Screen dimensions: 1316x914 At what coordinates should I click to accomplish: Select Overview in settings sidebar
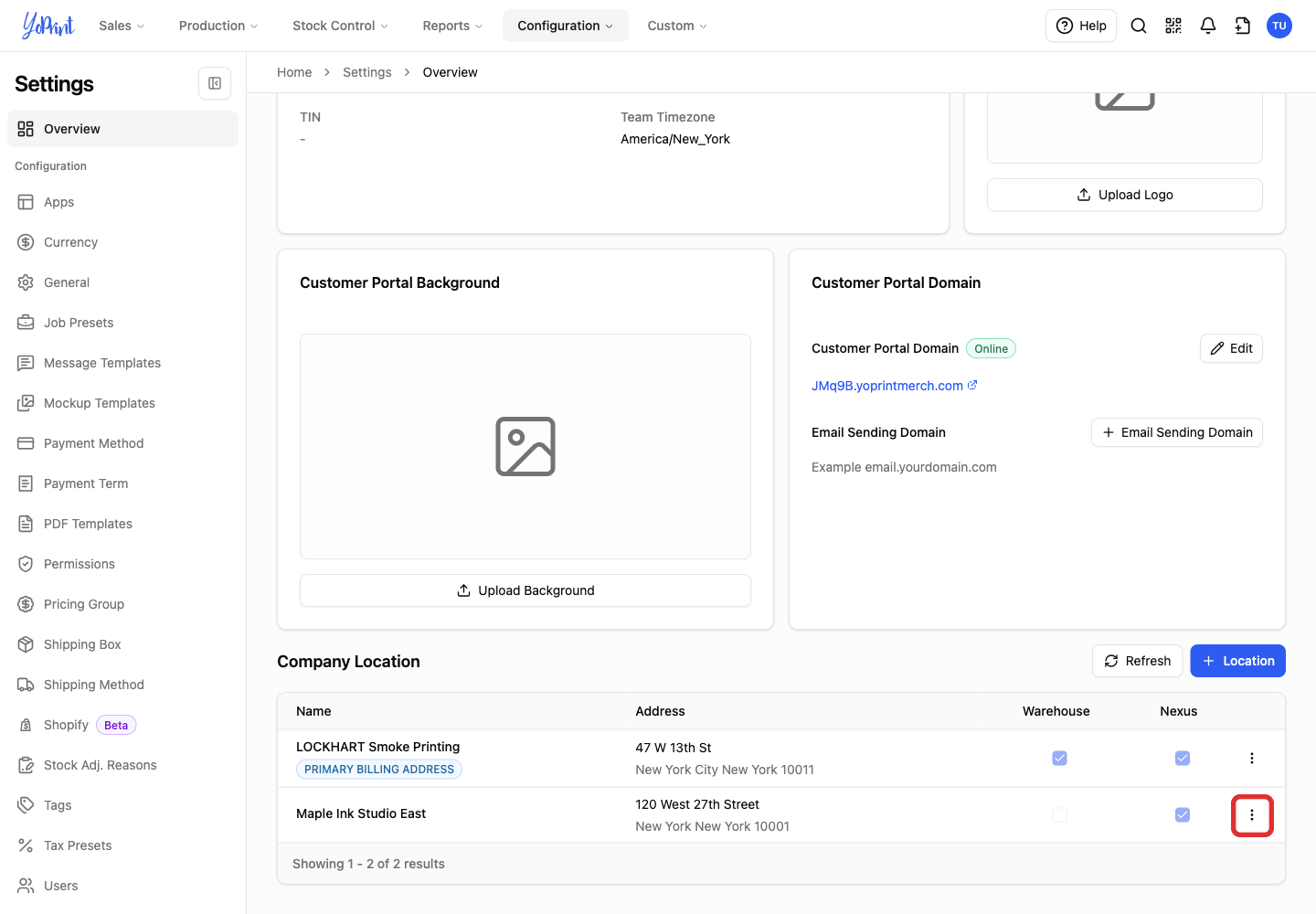coord(122,129)
